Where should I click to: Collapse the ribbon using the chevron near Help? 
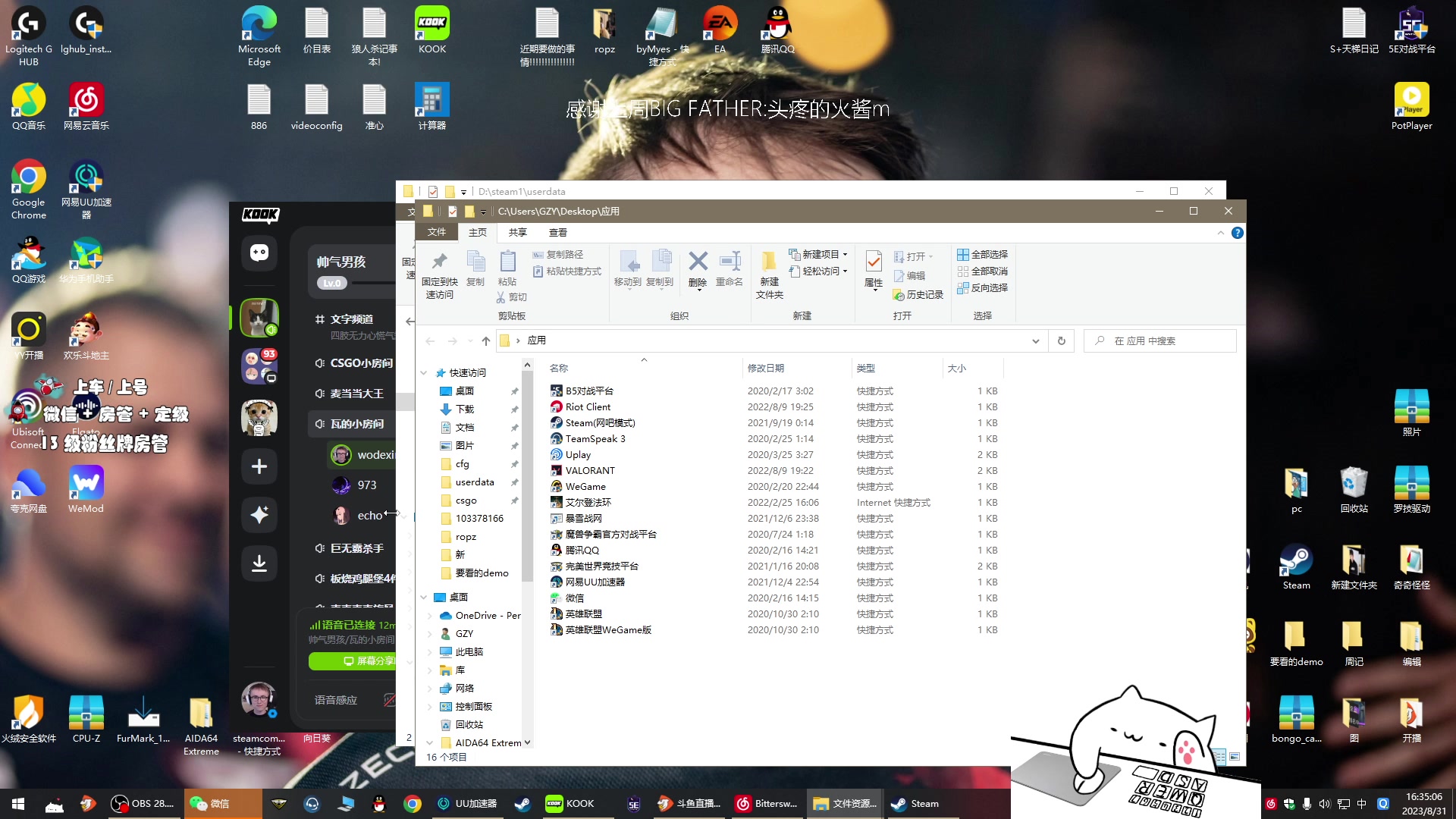pos(1220,233)
